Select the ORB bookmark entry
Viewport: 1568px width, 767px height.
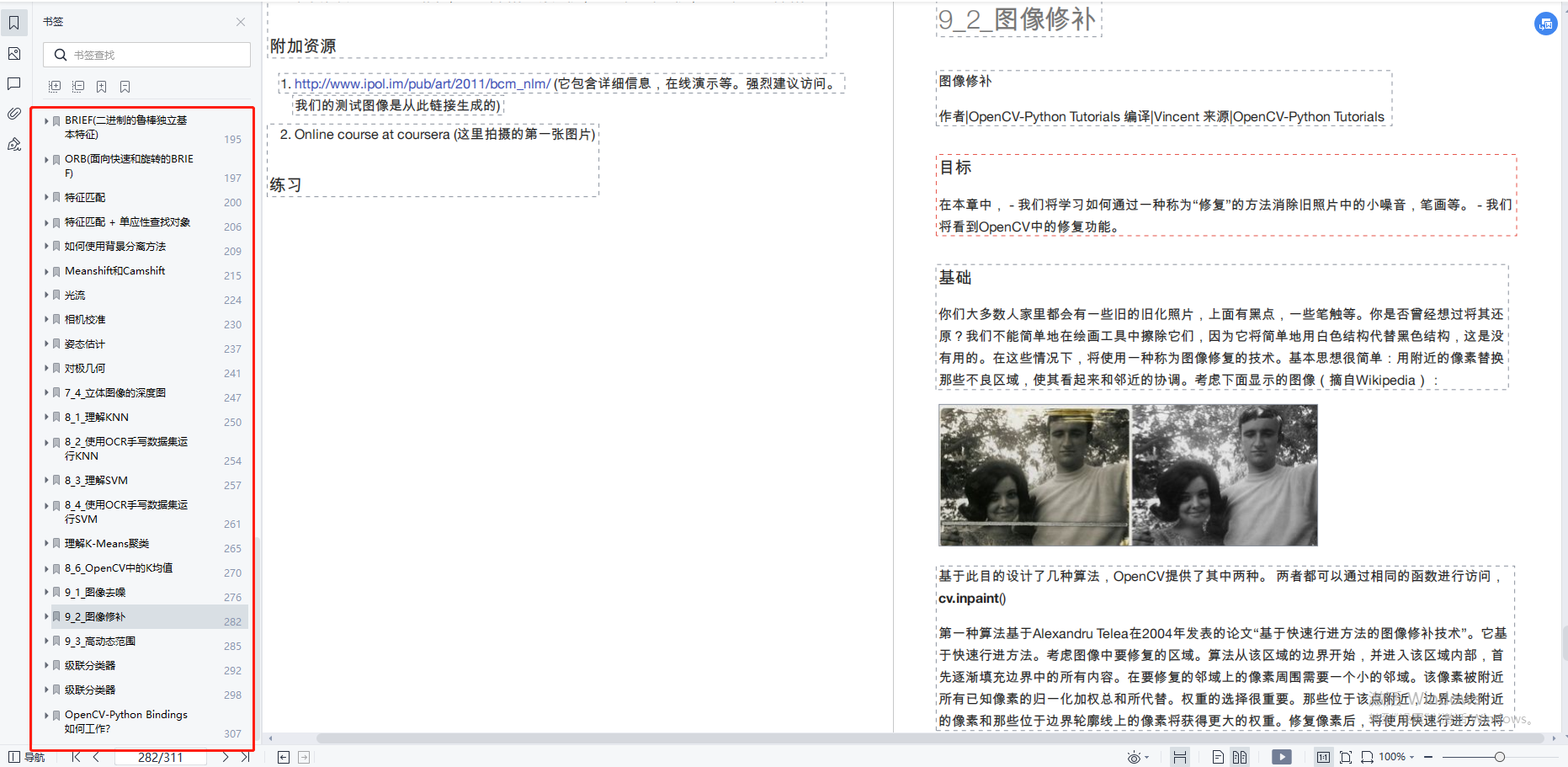click(129, 166)
